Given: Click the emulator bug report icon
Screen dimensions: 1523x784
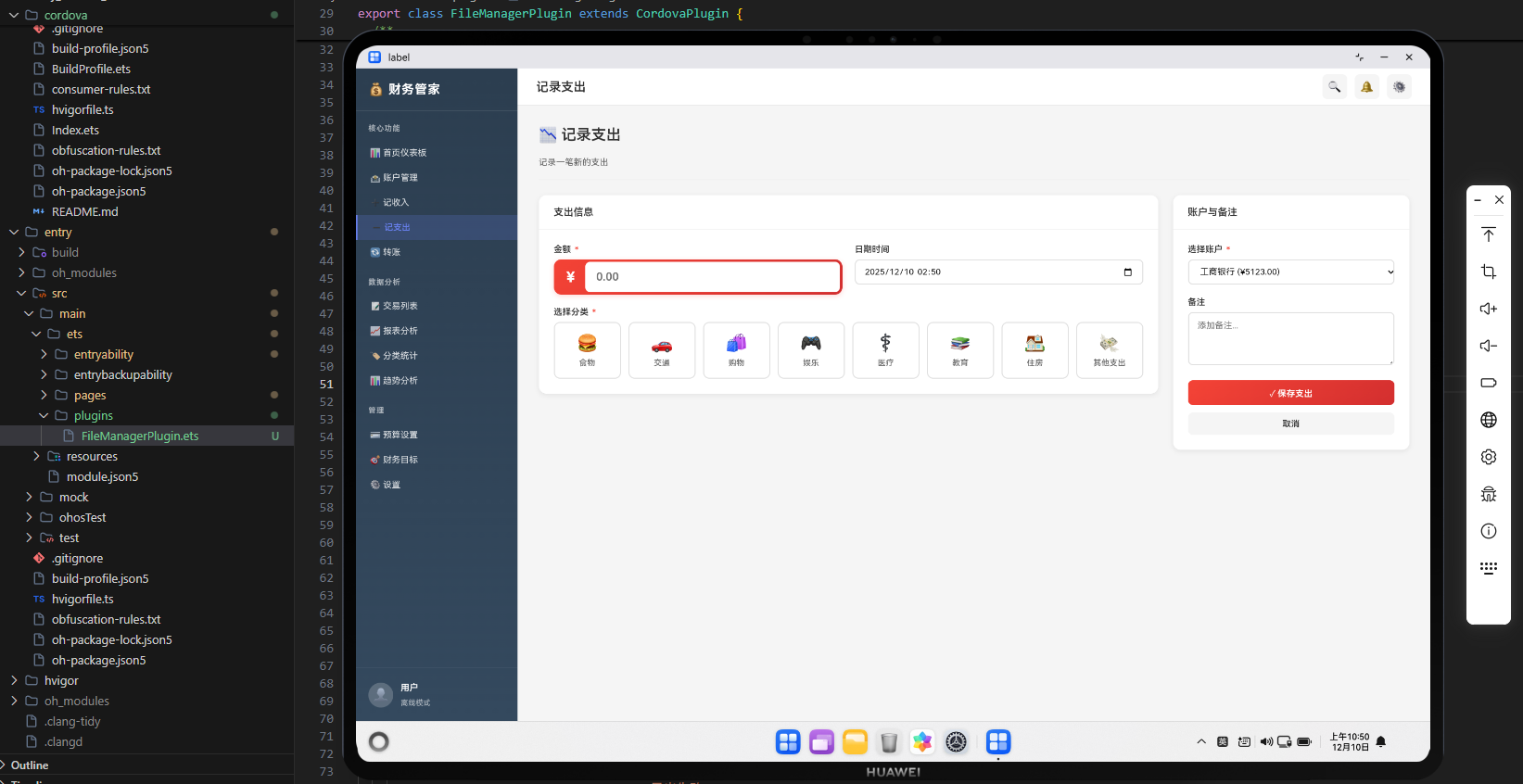Looking at the screenshot, I should 1489,494.
